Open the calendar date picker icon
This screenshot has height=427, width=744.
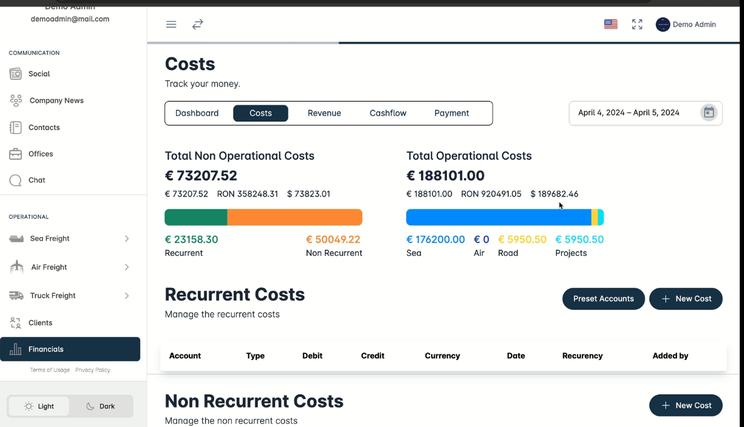point(708,113)
